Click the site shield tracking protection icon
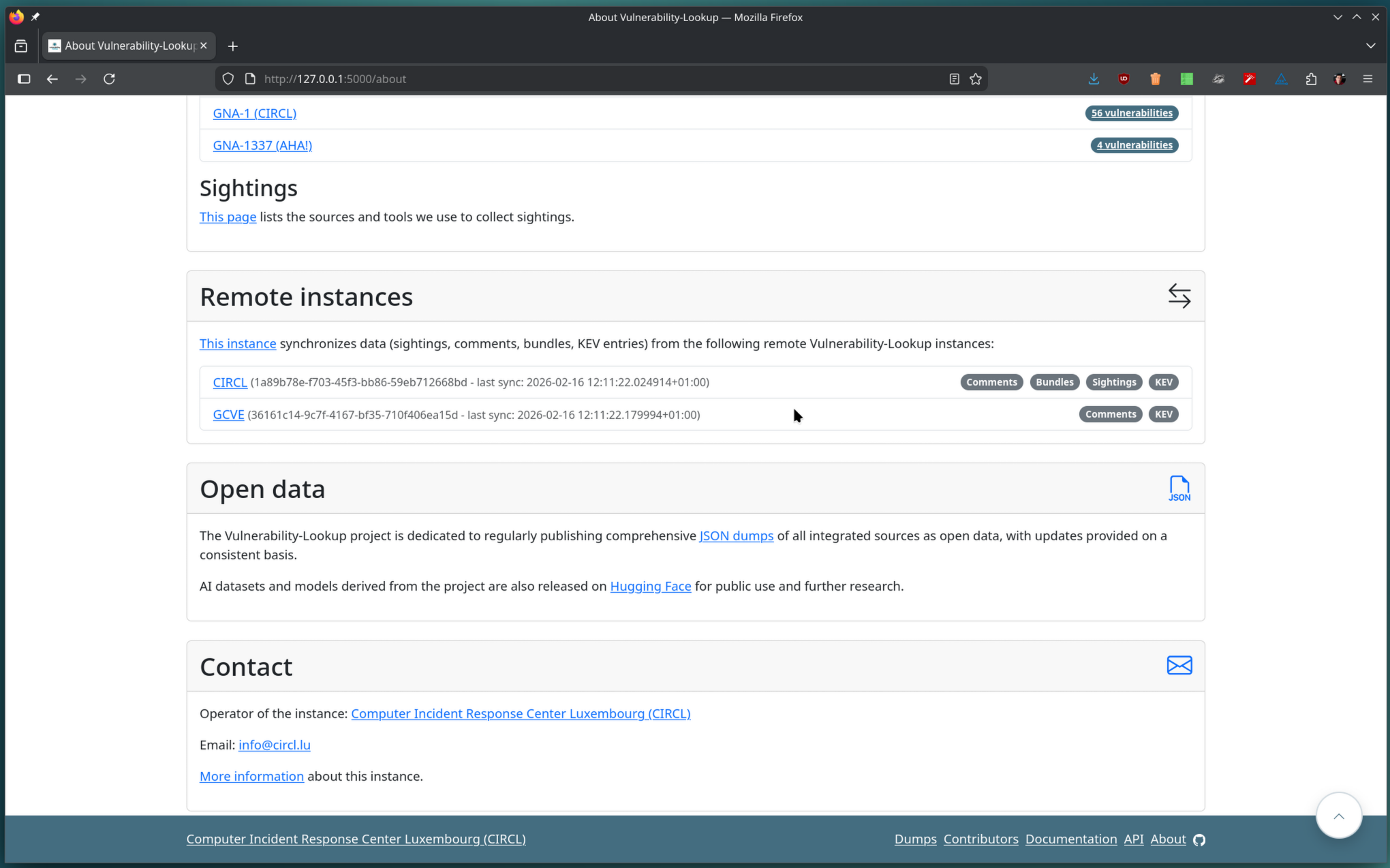Screen dimensions: 1390x868 228,79
